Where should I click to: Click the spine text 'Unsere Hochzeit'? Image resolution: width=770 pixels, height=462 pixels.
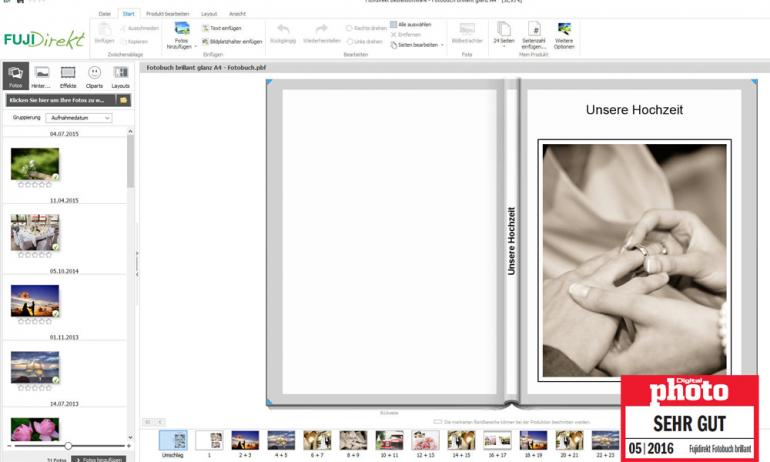point(511,241)
